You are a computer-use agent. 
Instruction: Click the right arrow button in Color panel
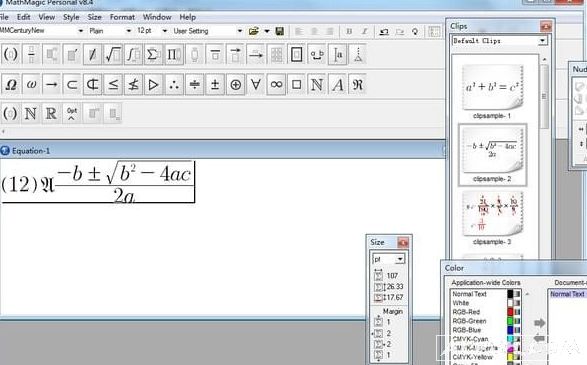tap(539, 323)
